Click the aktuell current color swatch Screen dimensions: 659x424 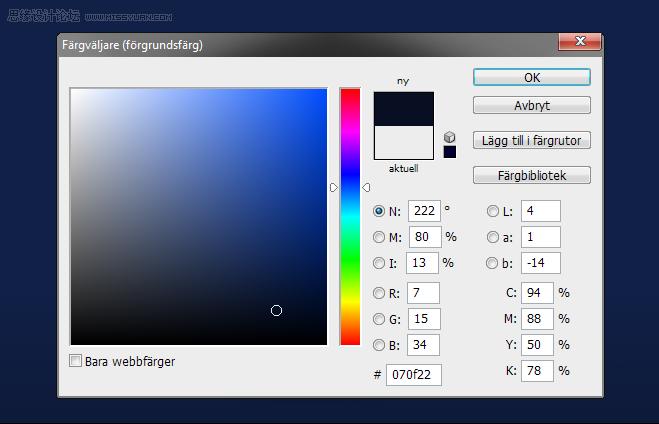click(403, 142)
